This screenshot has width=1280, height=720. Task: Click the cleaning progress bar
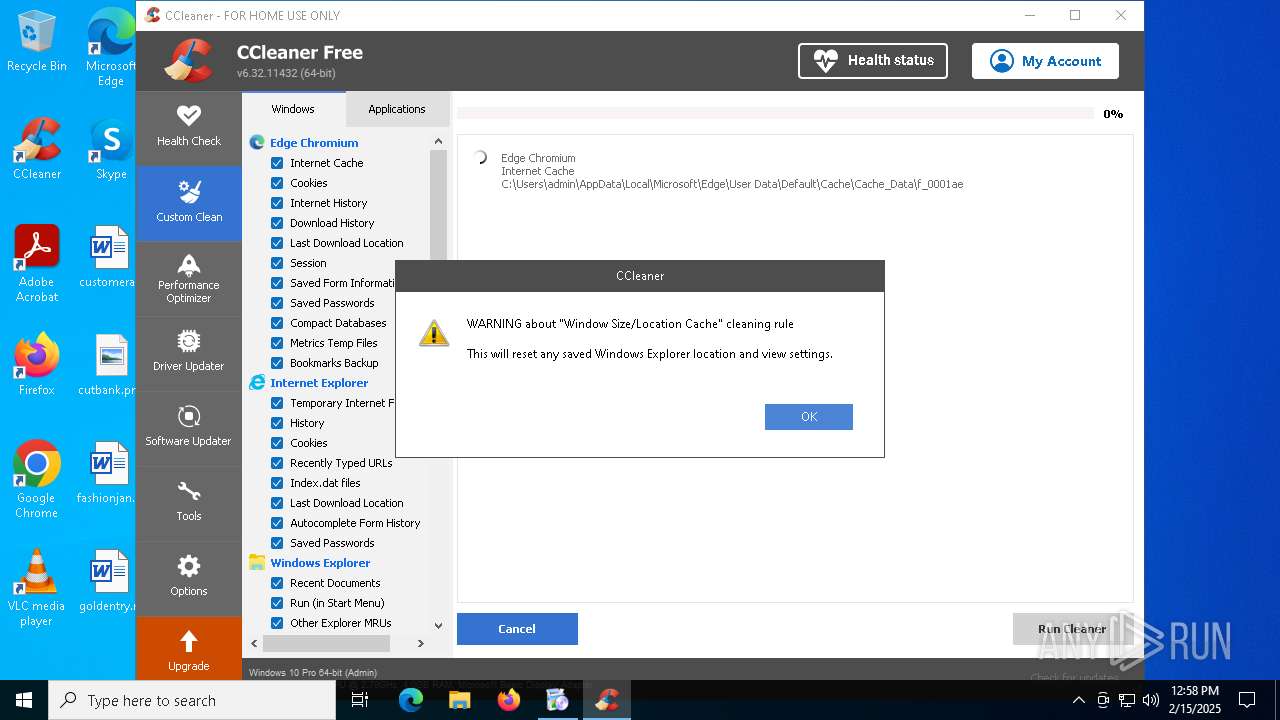click(x=775, y=114)
